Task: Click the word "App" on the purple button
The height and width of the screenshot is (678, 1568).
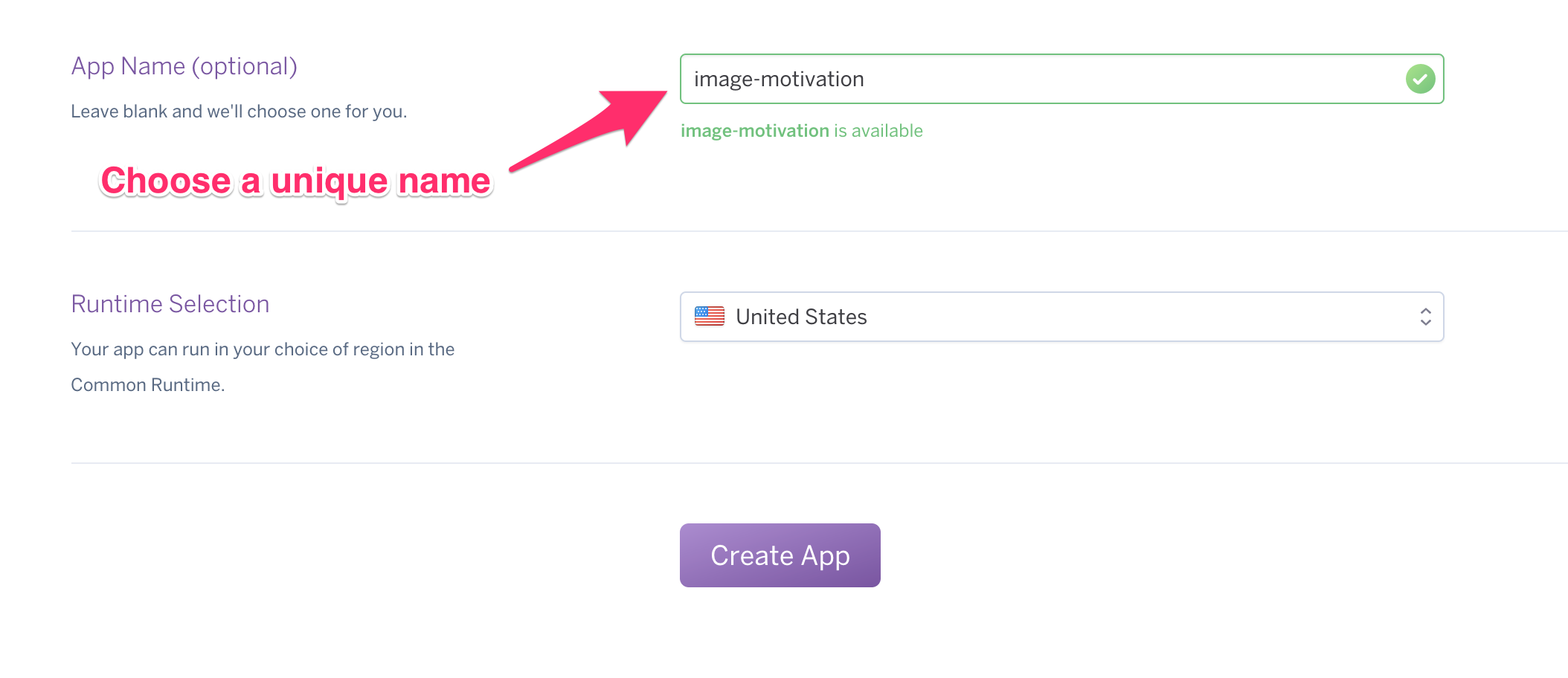Action: 826,556
